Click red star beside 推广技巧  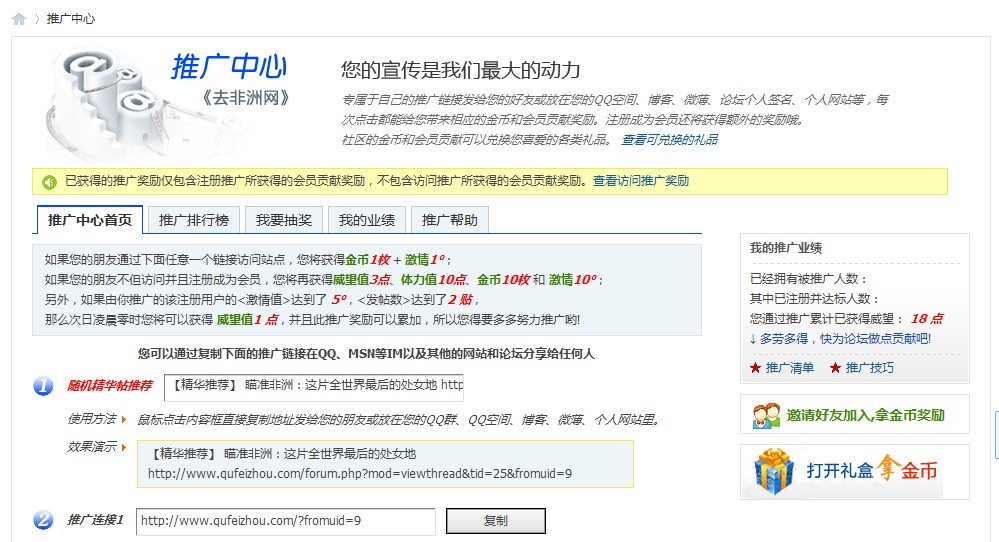[835, 367]
